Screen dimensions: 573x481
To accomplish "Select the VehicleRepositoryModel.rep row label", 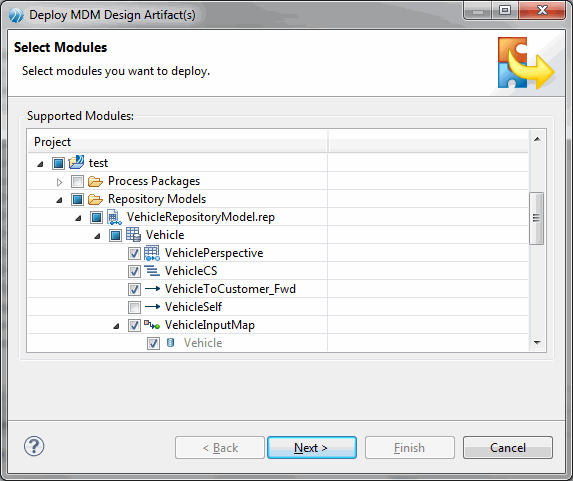I will point(201,217).
